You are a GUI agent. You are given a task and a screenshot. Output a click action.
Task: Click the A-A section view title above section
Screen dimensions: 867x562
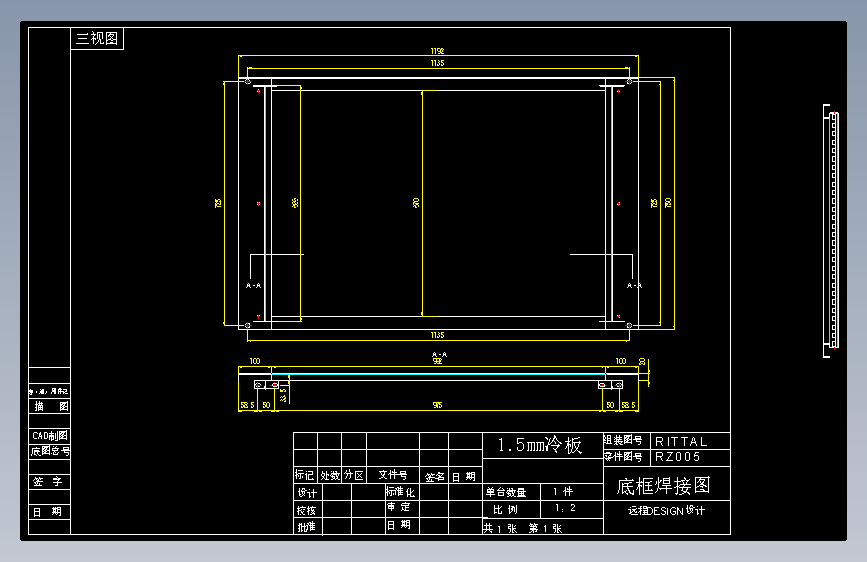(x=439, y=355)
